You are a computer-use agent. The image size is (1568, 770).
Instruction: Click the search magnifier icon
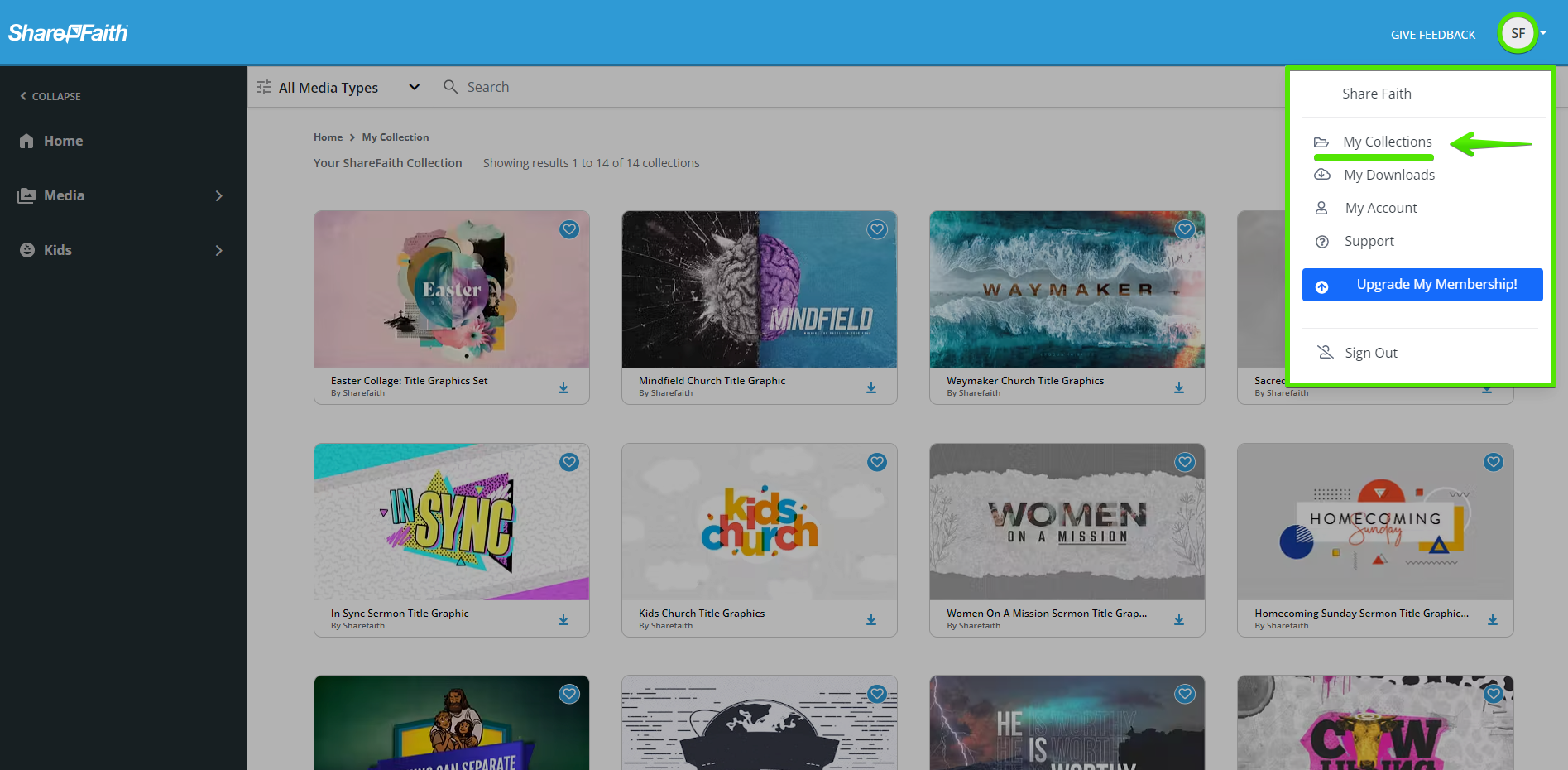451,87
